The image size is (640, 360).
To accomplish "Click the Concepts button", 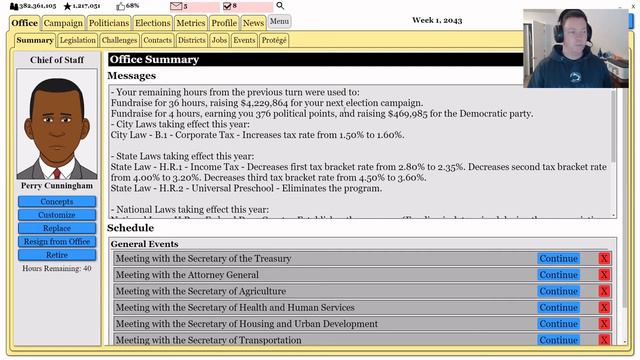I will pyautogui.click(x=57, y=202).
